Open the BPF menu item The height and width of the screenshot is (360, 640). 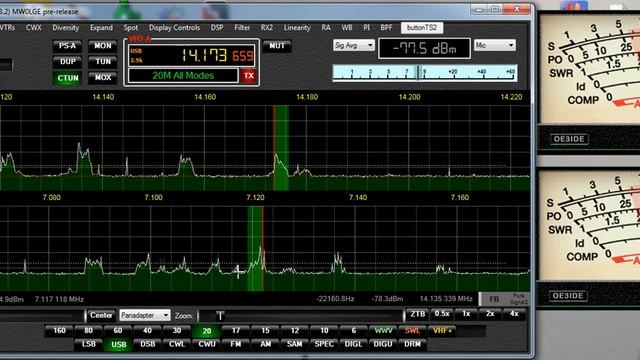[x=386, y=28]
